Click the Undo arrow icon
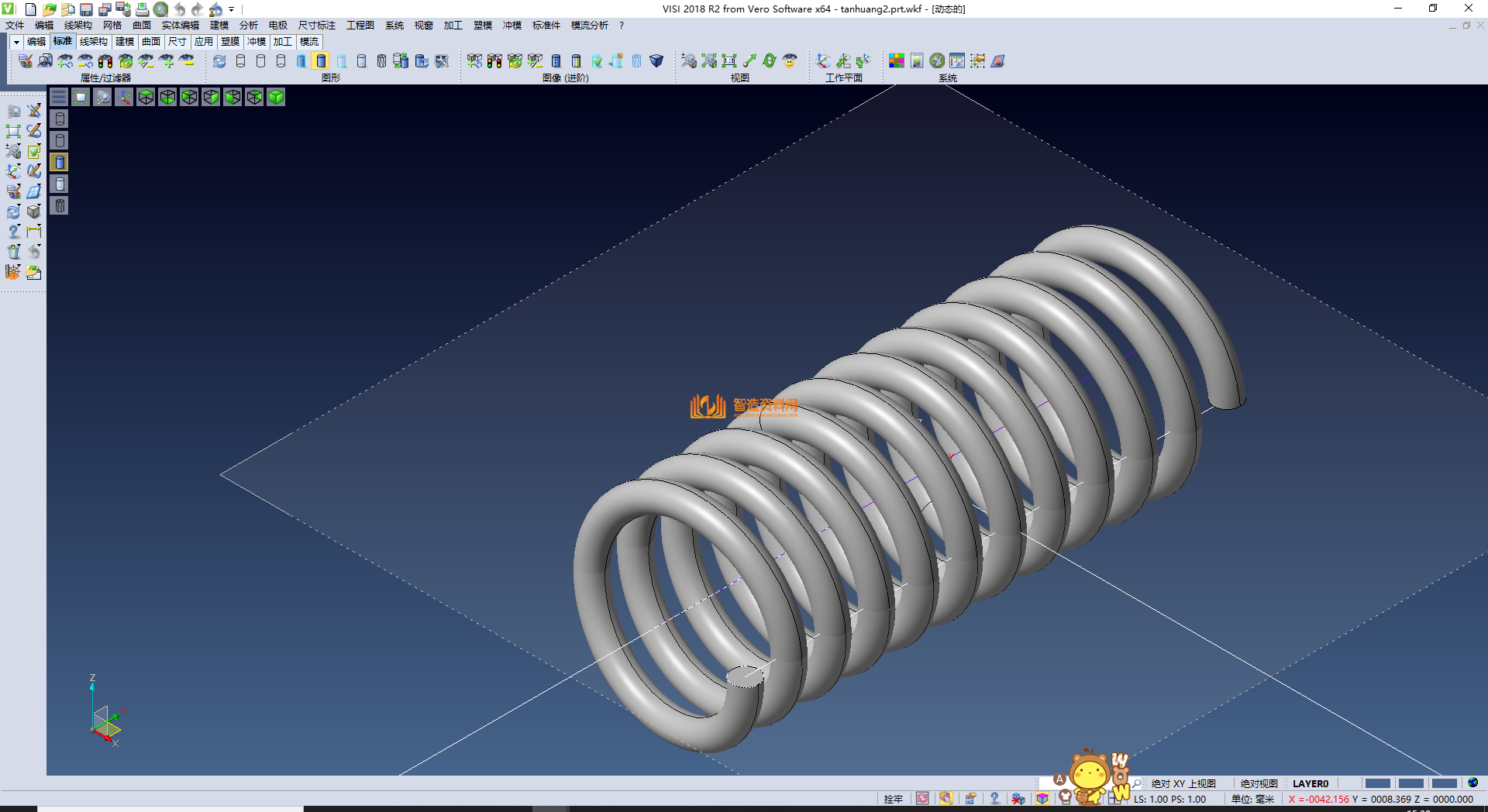 179,9
